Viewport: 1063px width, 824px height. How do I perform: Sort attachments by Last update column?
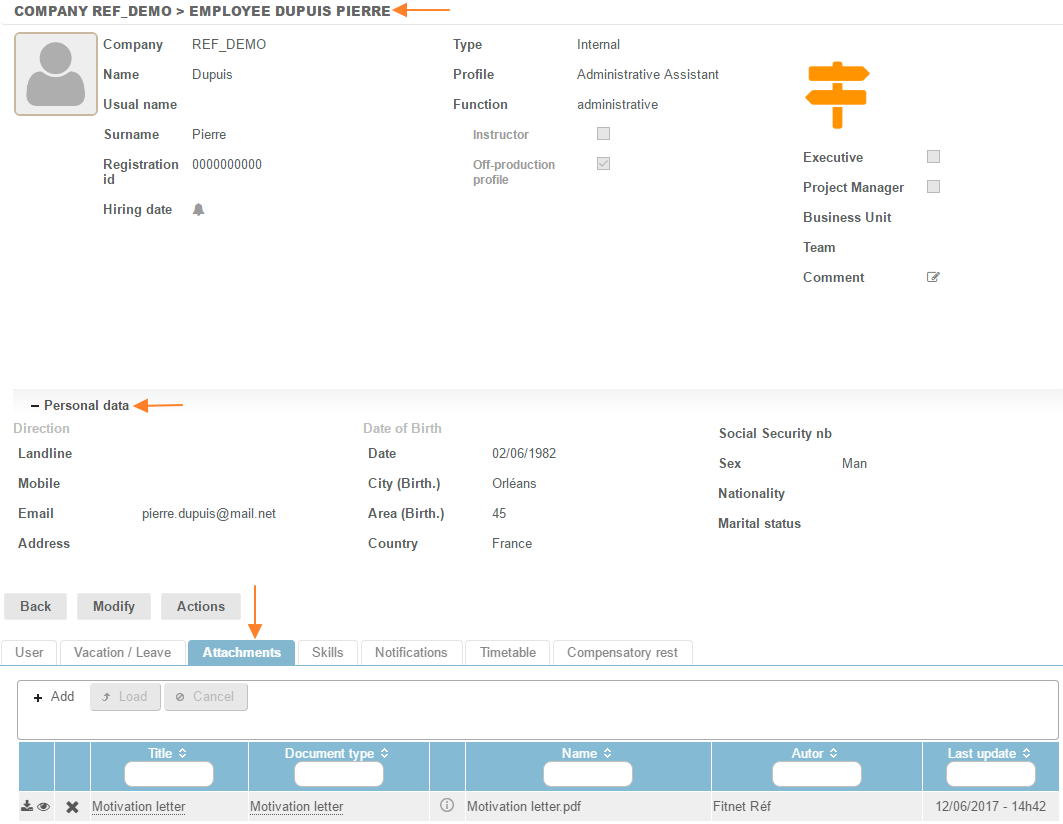coord(990,753)
